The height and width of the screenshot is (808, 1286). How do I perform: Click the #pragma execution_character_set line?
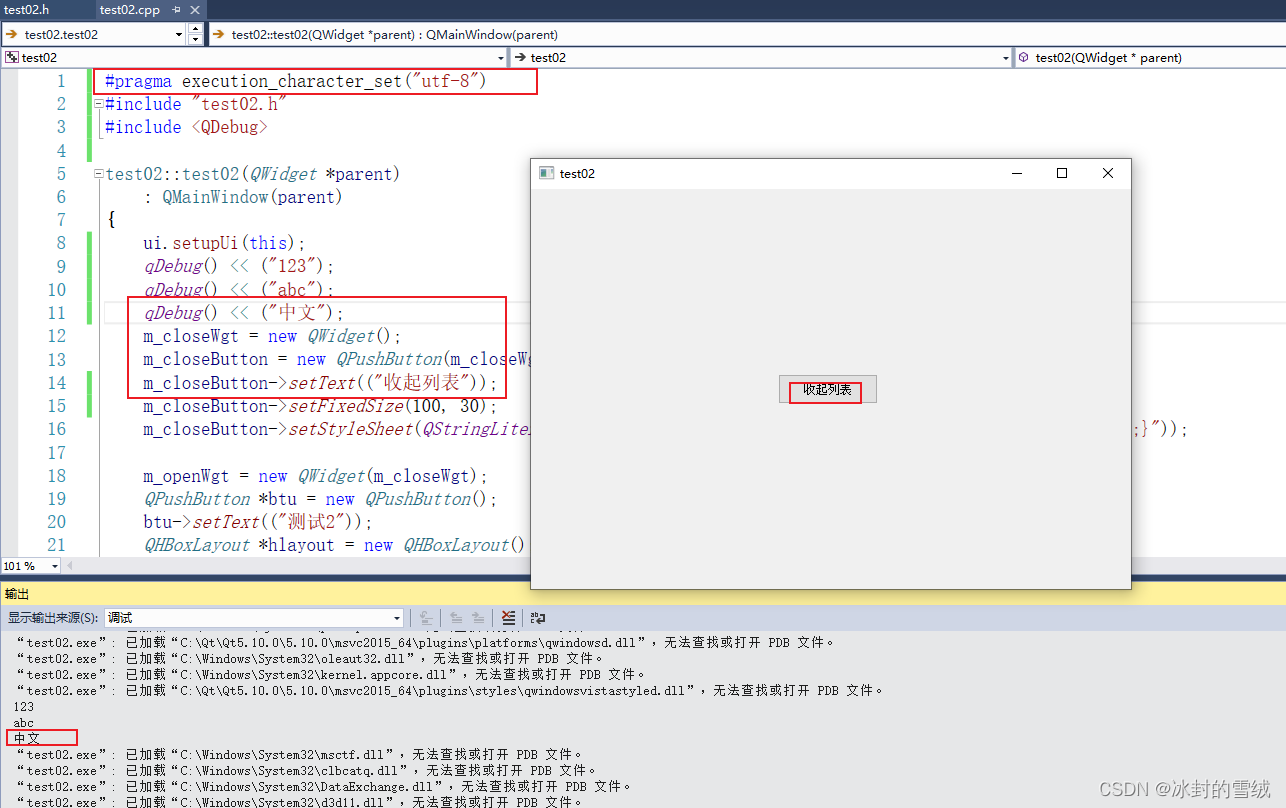(296, 81)
